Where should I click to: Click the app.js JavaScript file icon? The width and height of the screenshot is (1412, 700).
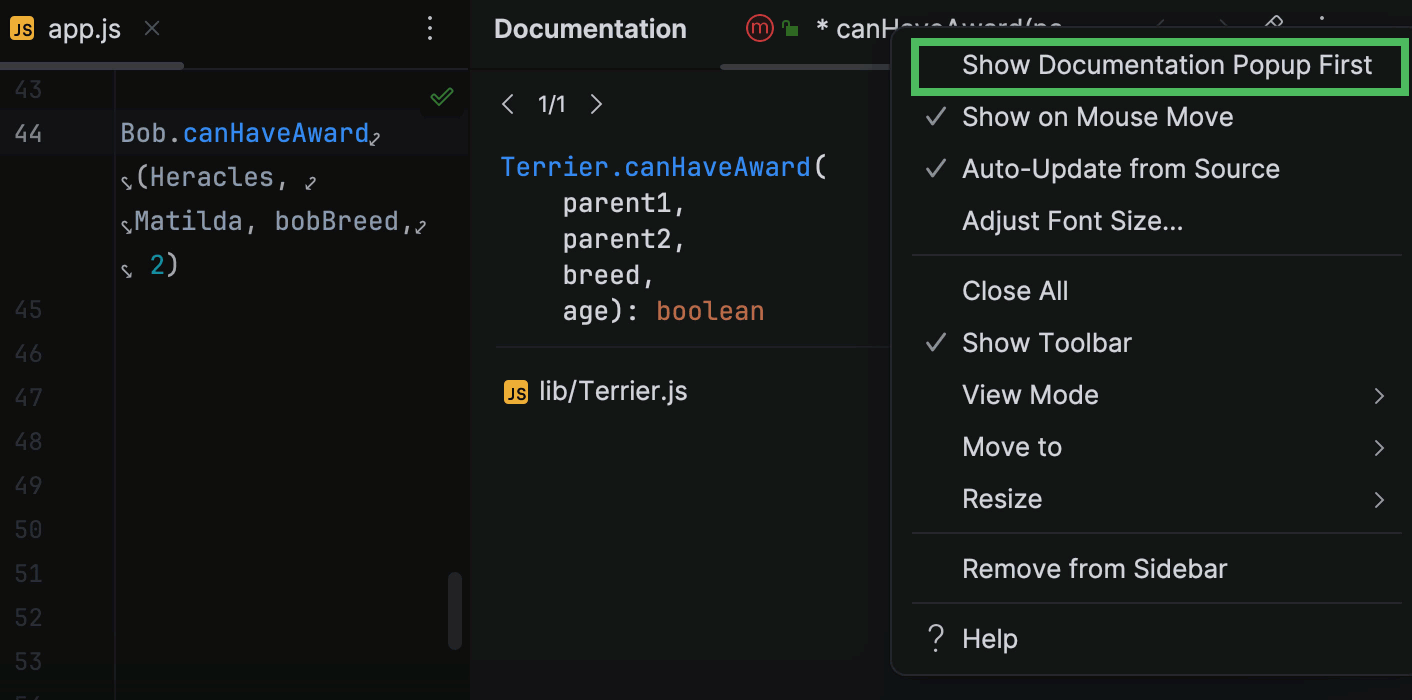point(22,29)
